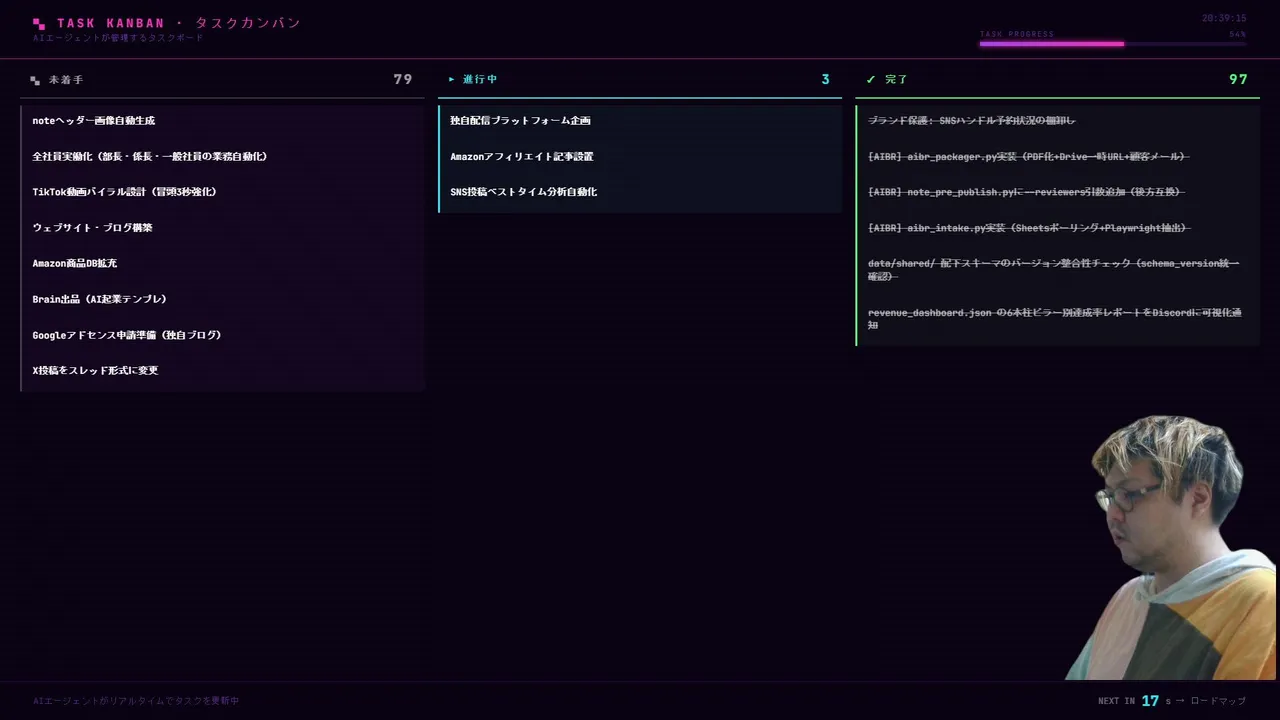Screen dimensions: 1280x720
Task: Click the AIエージェントが管理する subtitle
Action: coord(118,38)
